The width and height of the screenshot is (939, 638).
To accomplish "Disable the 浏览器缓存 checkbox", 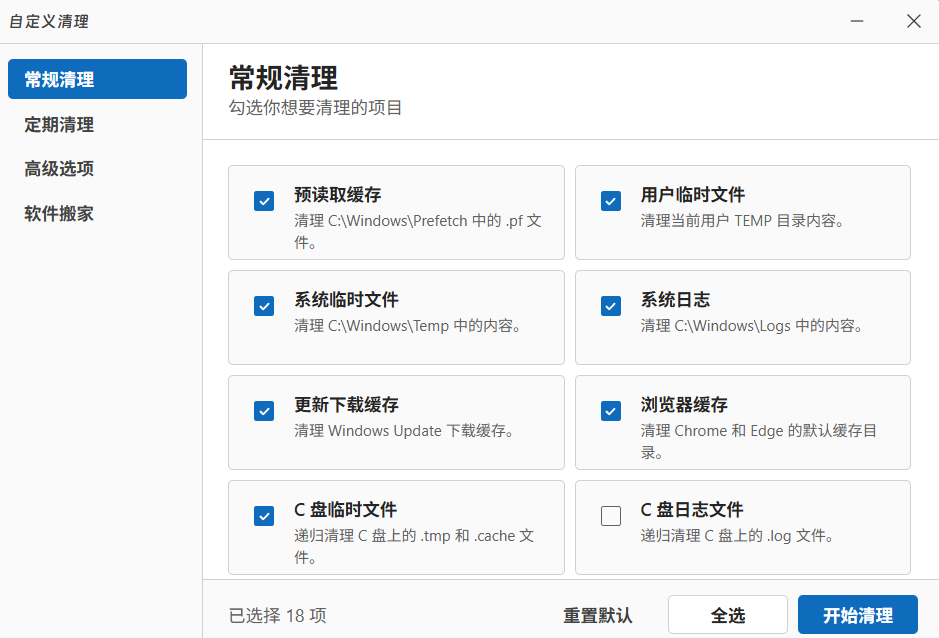I will [610, 411].
